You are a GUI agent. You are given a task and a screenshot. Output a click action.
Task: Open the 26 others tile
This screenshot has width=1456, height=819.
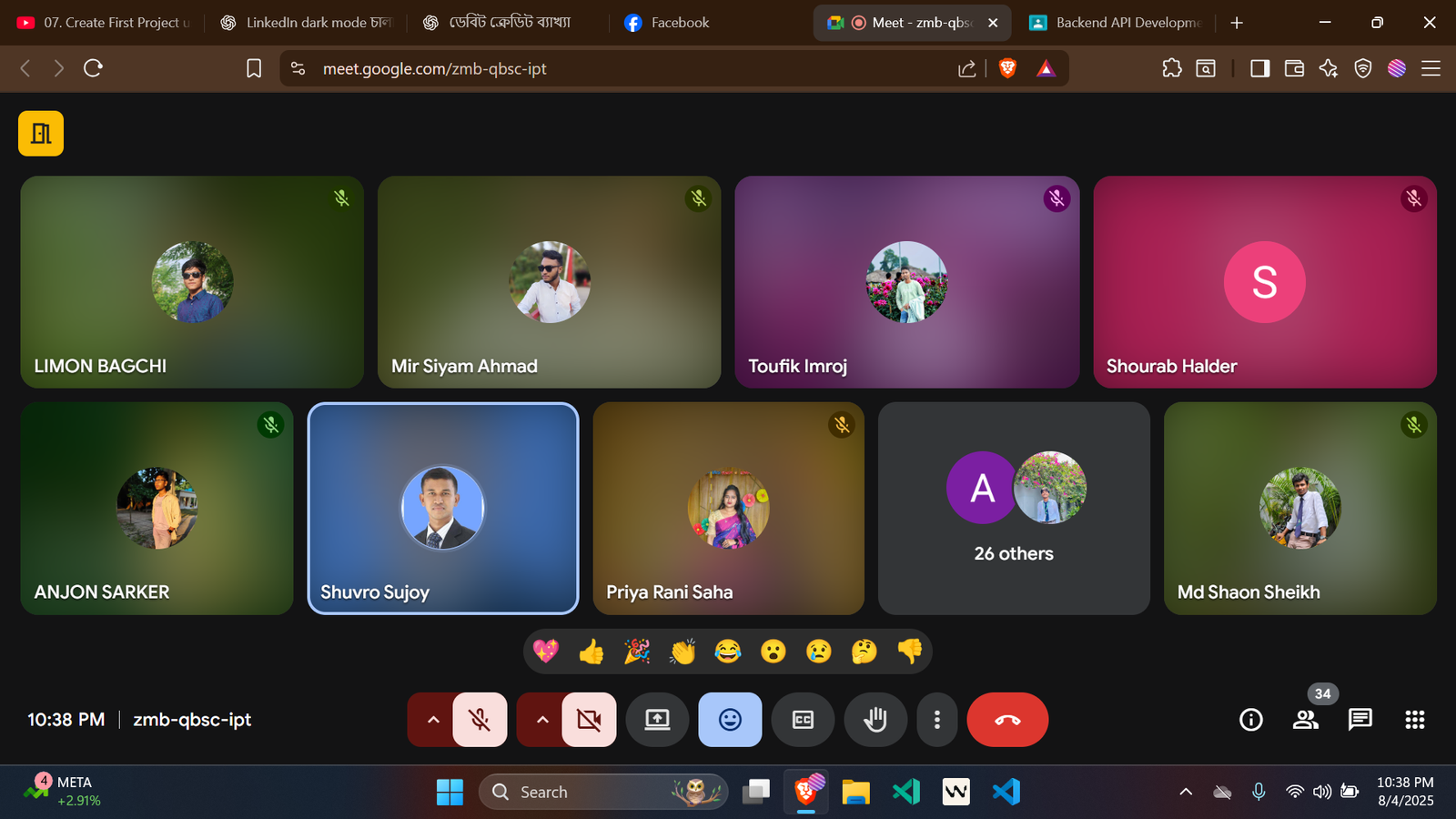coord(1014,508)
